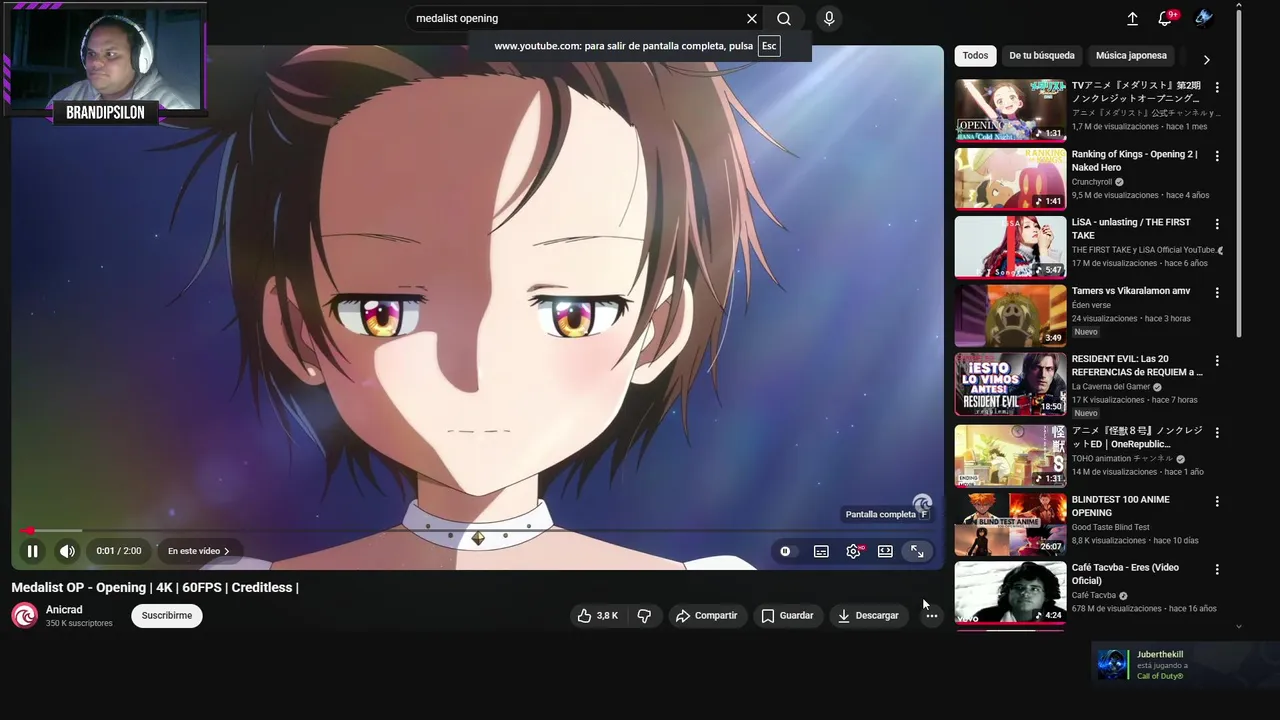
Task: Mute the video volume speaker icon
Action: (x=67, y=551)
